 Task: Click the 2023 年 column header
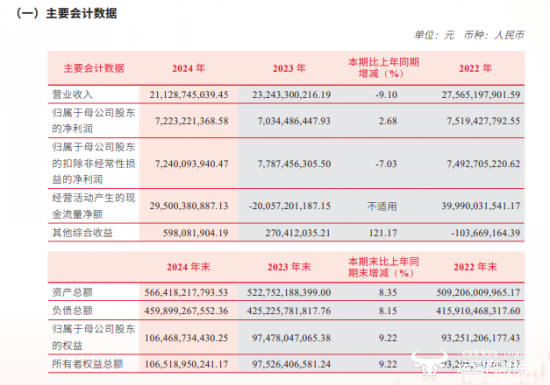point(289,68)
